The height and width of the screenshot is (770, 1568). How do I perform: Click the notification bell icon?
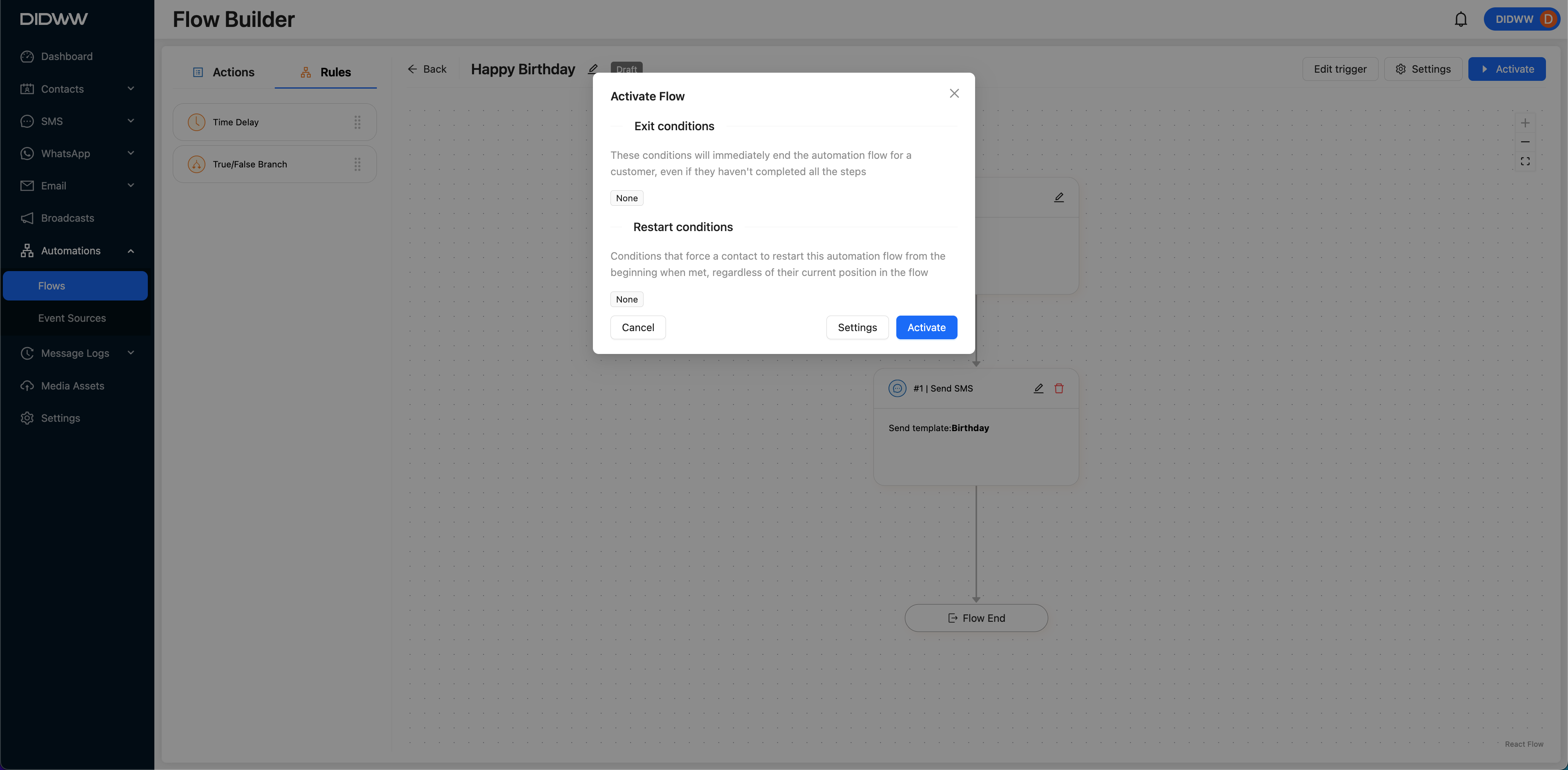coord(1460,20)
